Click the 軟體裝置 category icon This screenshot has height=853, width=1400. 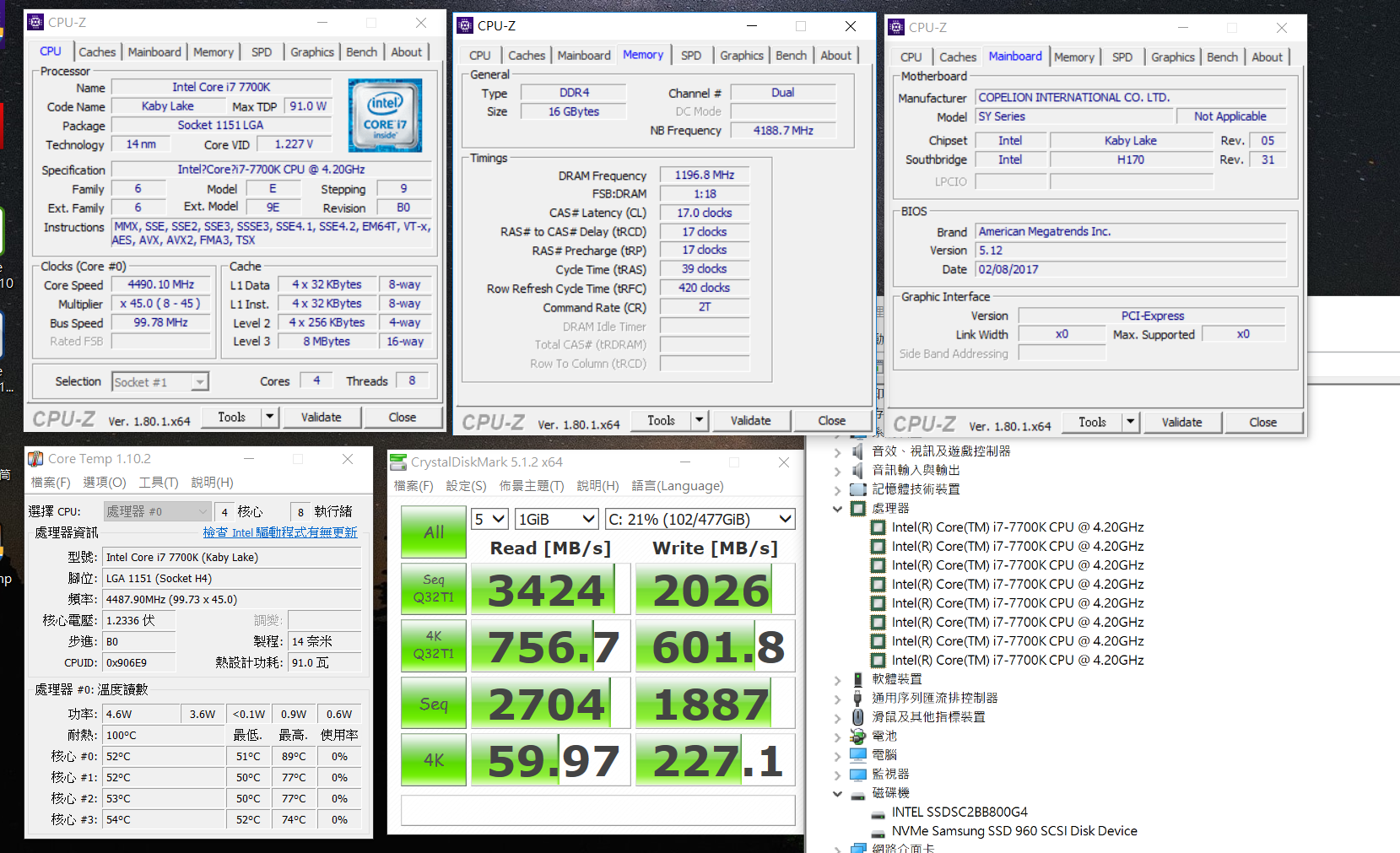858,679
